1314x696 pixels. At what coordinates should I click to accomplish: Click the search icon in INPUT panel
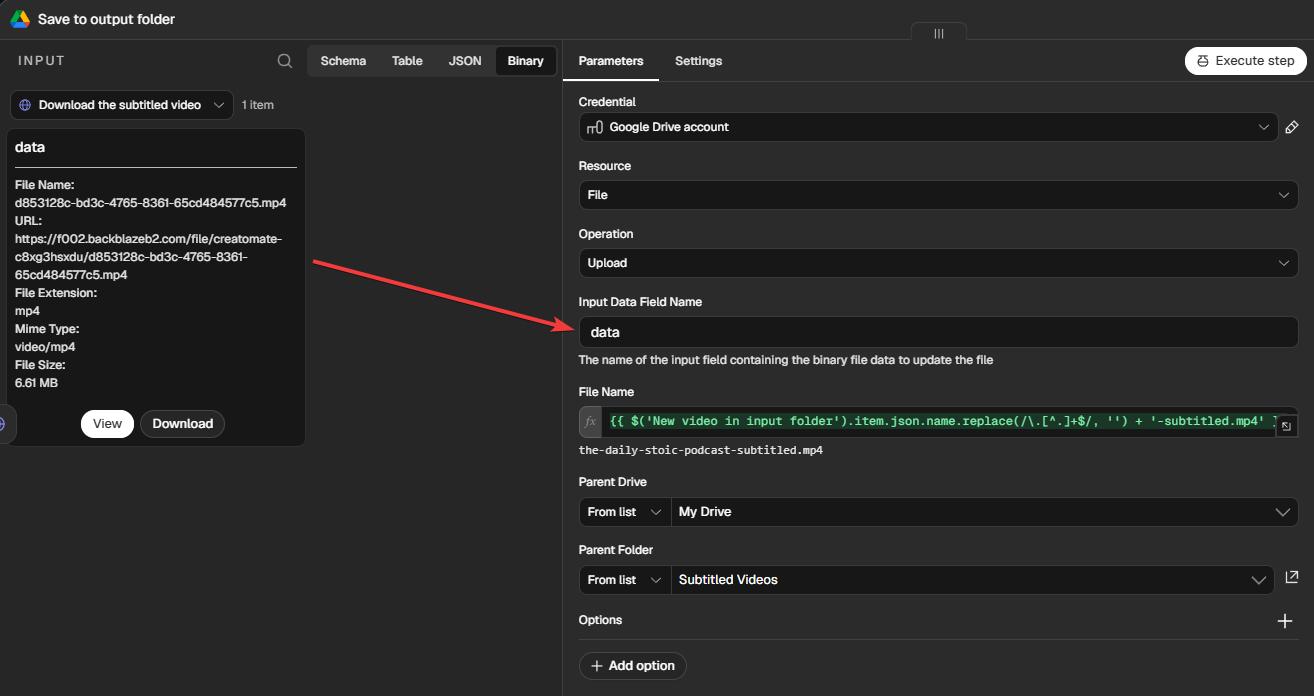tap(285, 61)
